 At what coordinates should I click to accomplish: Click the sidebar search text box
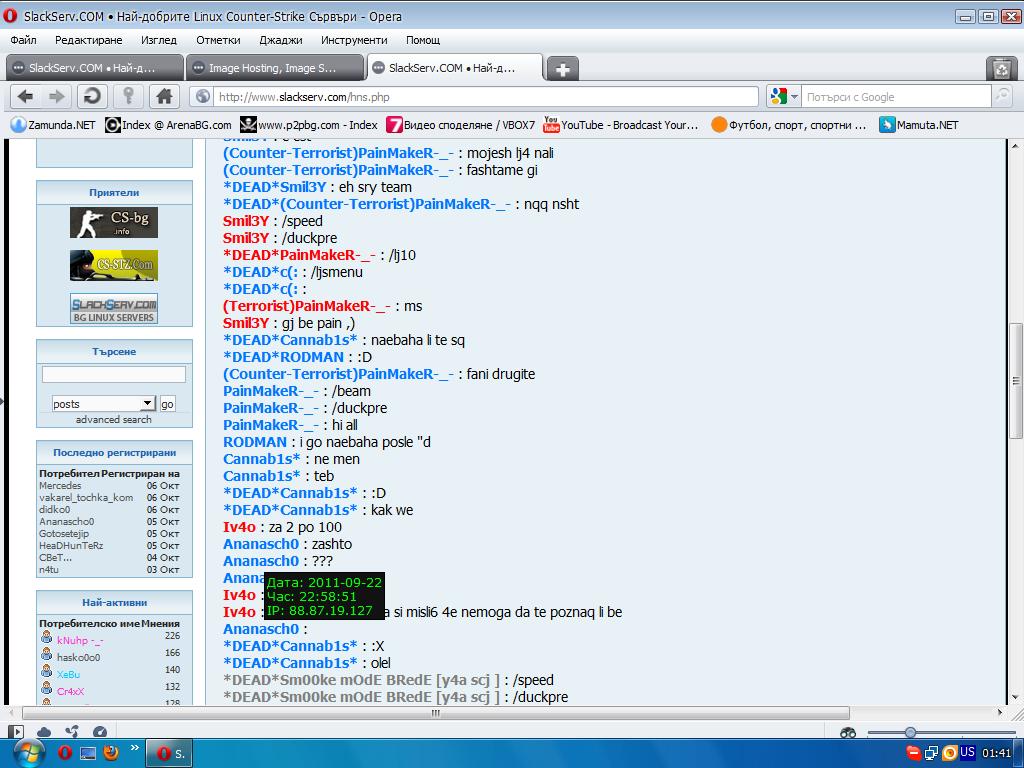[114, 374]
